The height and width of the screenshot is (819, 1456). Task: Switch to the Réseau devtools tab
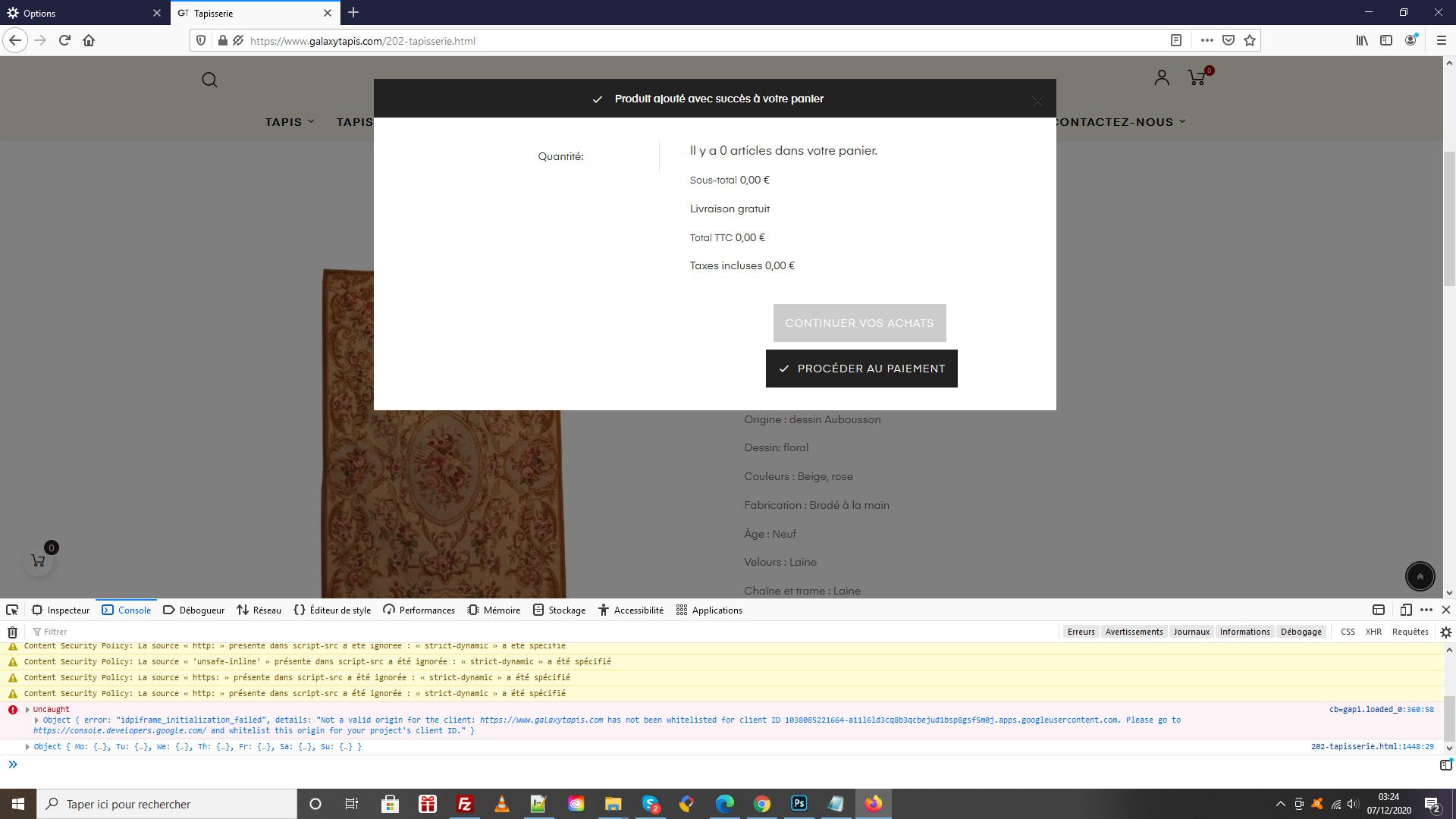259,610
